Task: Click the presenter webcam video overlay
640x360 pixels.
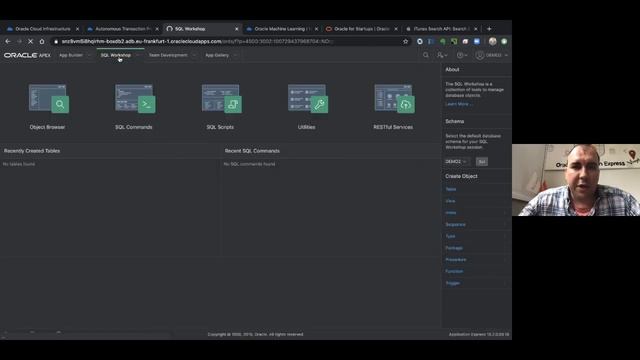Action: [x=576, y=180]
